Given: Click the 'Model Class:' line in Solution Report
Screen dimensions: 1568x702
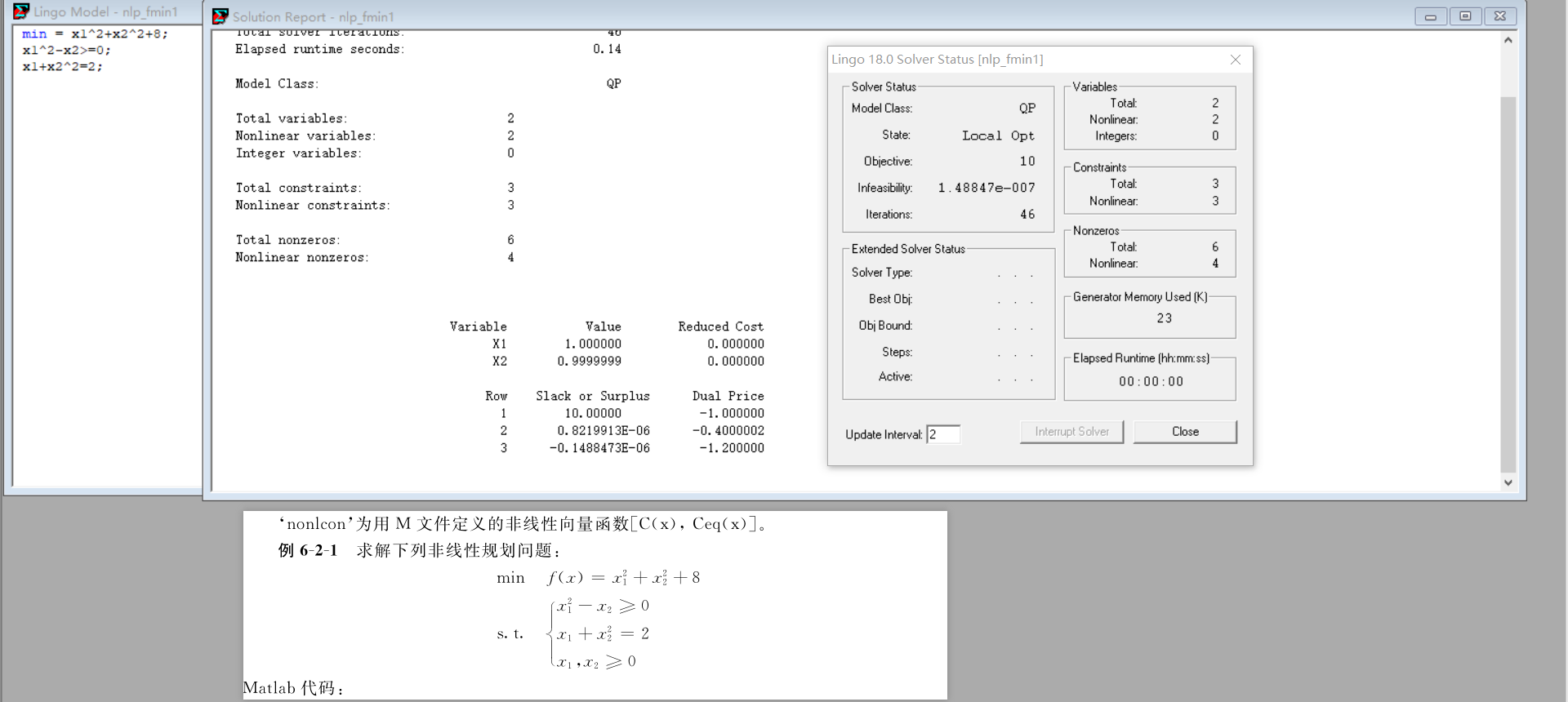Looking at the screenshot, I should [428, 83].
